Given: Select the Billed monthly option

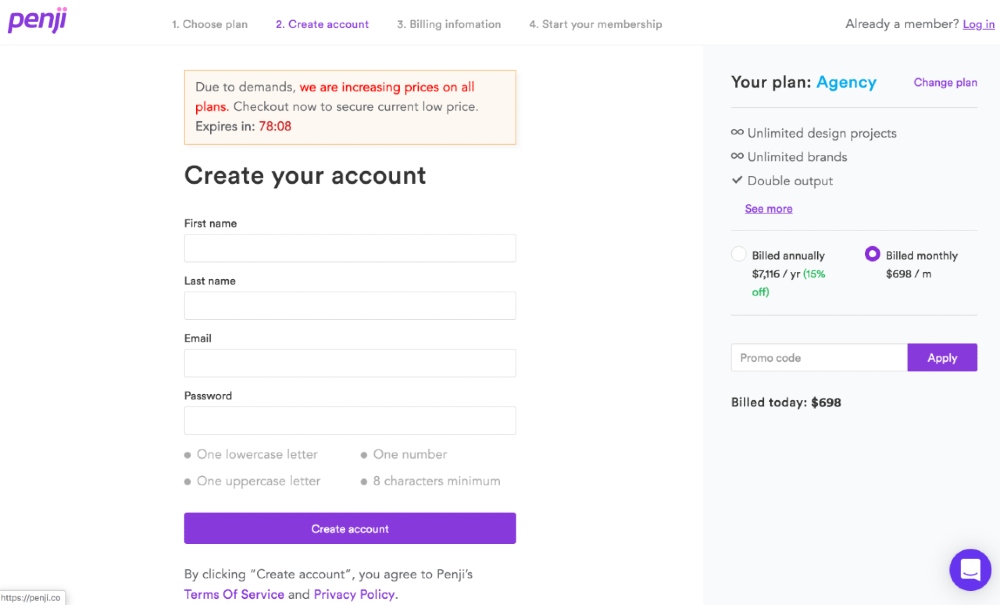Looking at the screenshot, I should 872,255.
